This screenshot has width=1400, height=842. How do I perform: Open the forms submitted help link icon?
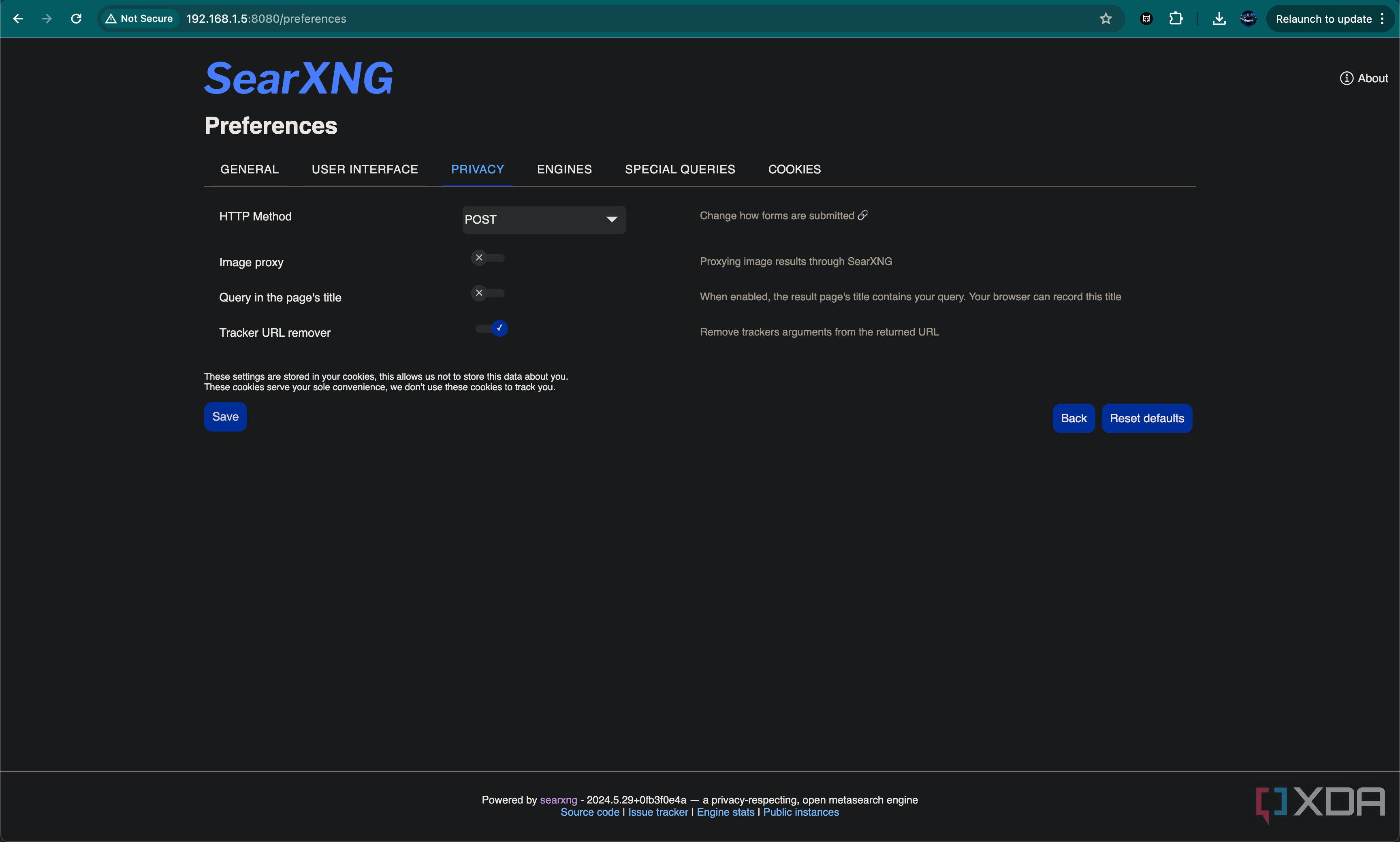click(862, 215)
